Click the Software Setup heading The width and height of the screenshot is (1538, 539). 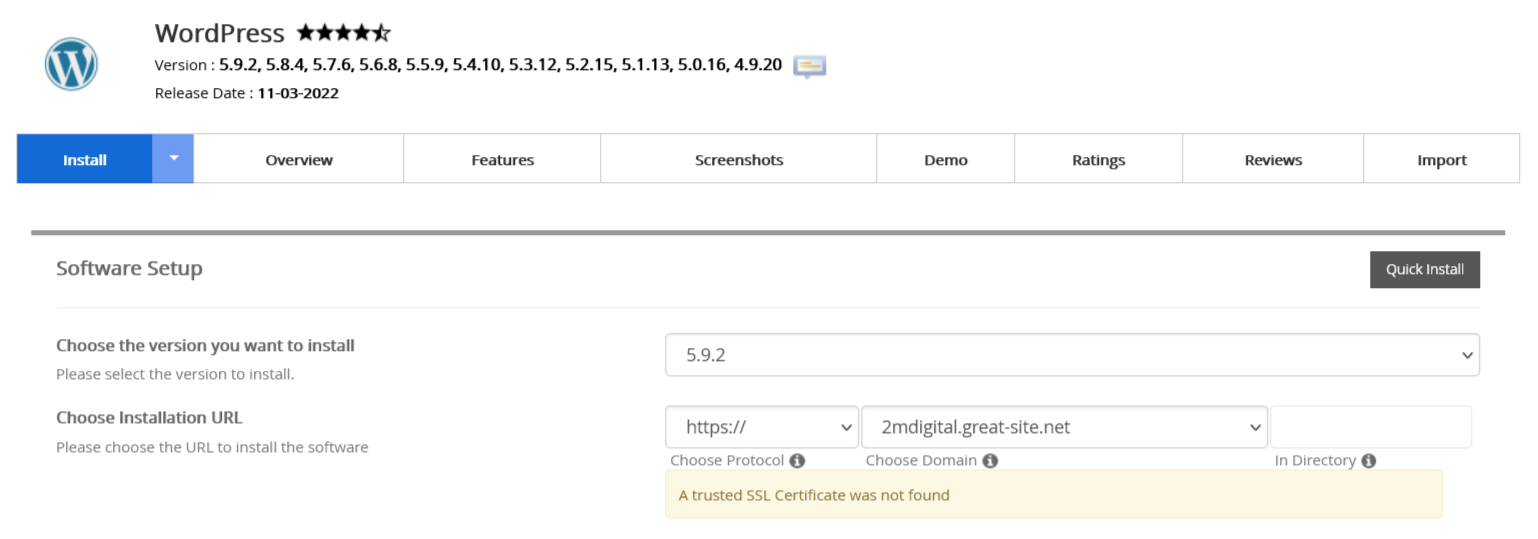[129, 268]
